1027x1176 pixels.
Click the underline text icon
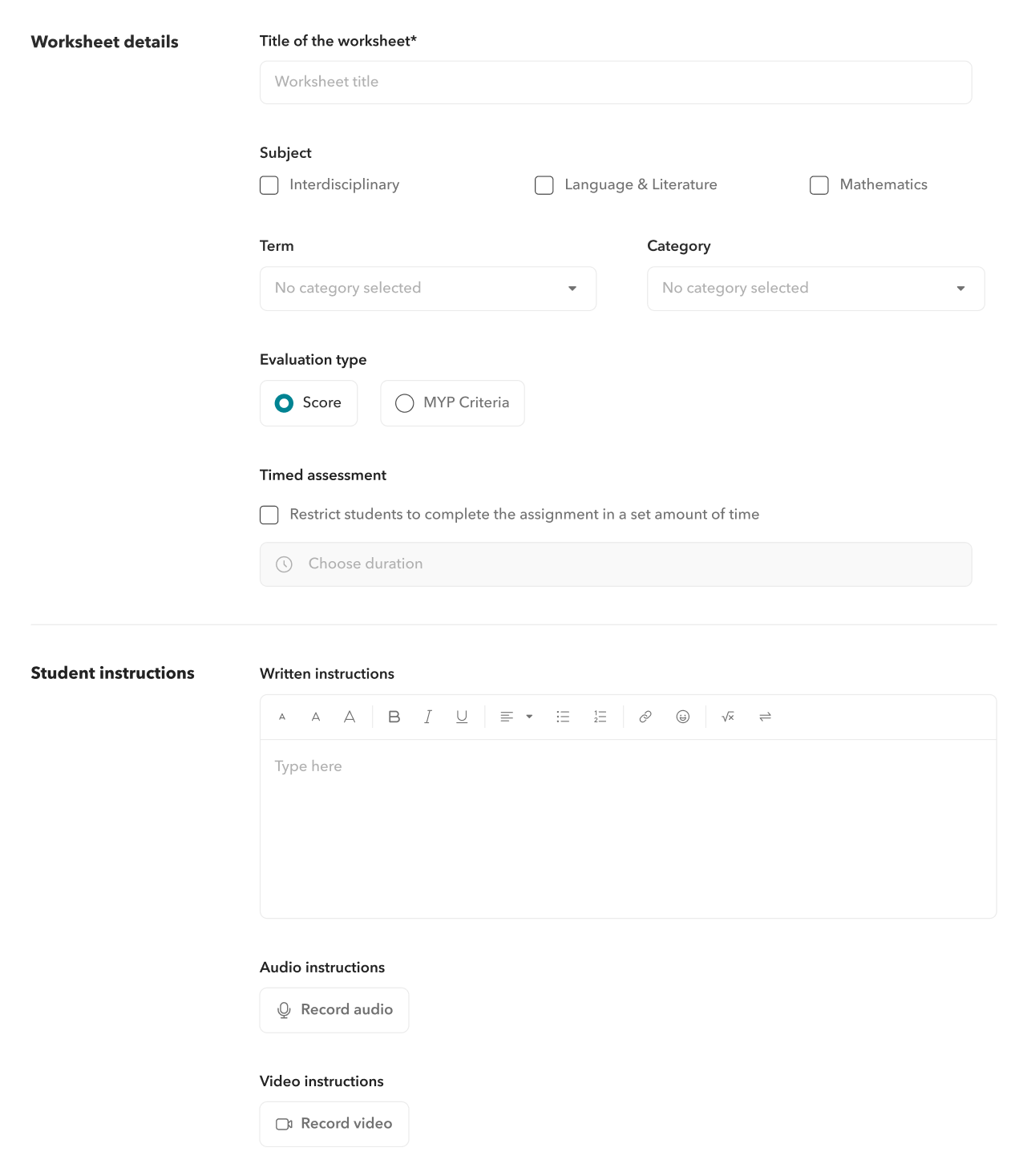pyautogui.click(x=462, y=717)
